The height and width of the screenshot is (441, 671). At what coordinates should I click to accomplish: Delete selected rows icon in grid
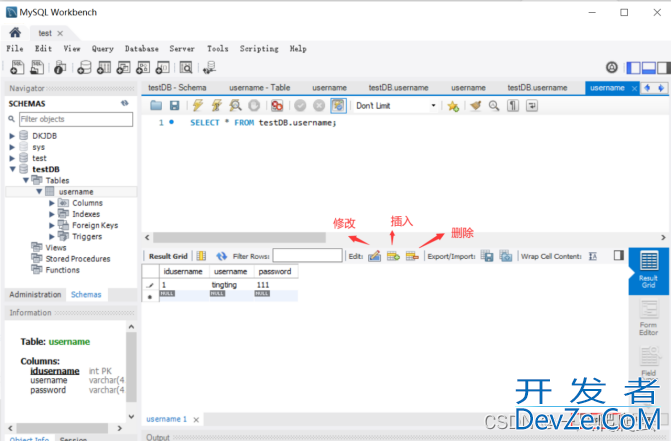pyautogui.click(x=412, y=256)
